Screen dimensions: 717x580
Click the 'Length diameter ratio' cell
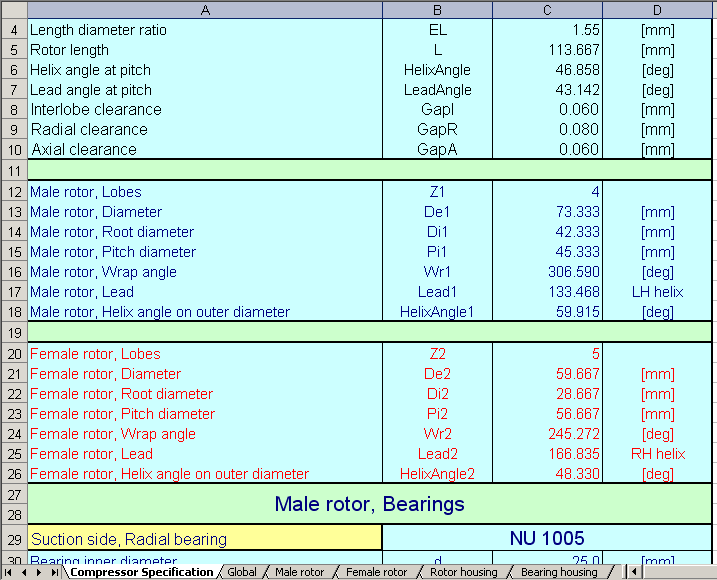click(x=205, y=30)
